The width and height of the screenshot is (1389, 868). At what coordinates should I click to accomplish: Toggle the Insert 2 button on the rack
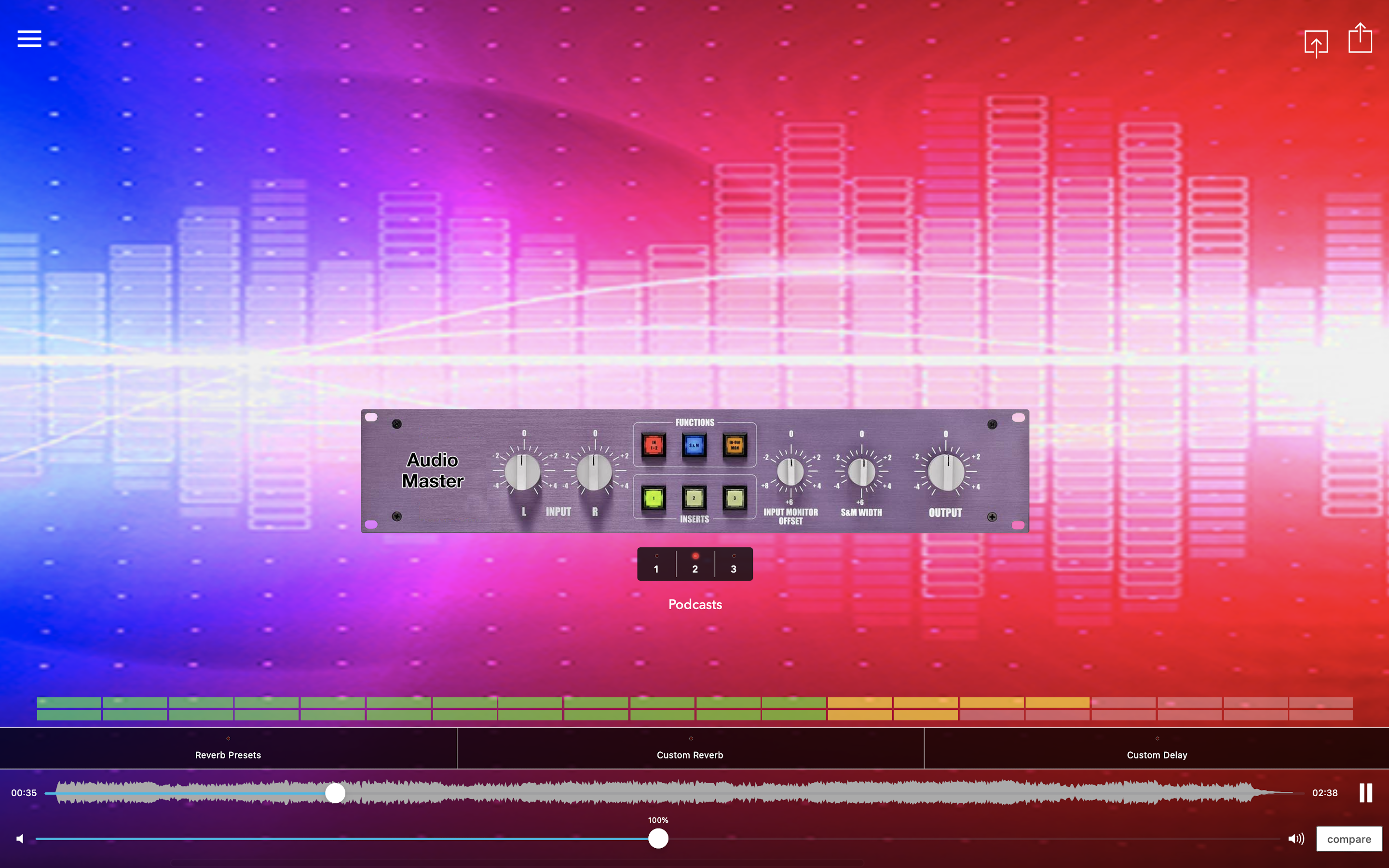click(694, 498)
